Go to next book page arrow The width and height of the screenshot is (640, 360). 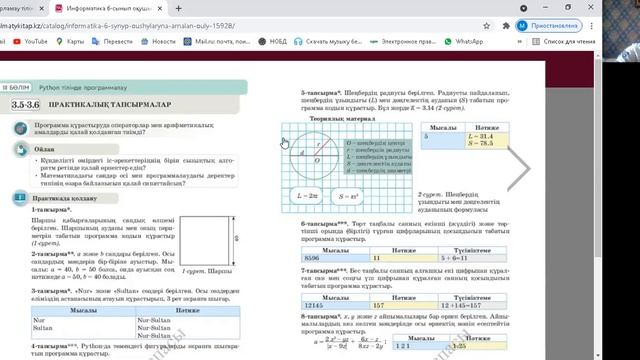click(519, 169)
